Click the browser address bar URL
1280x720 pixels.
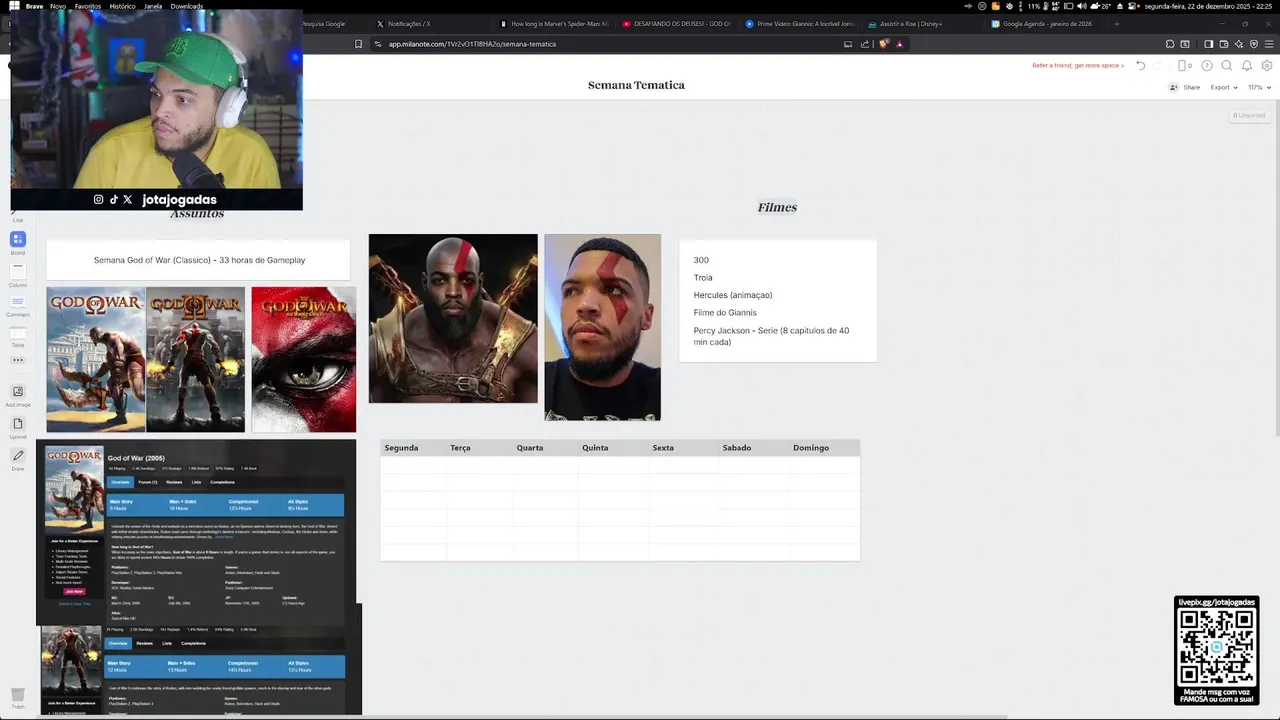click(472, 44)
